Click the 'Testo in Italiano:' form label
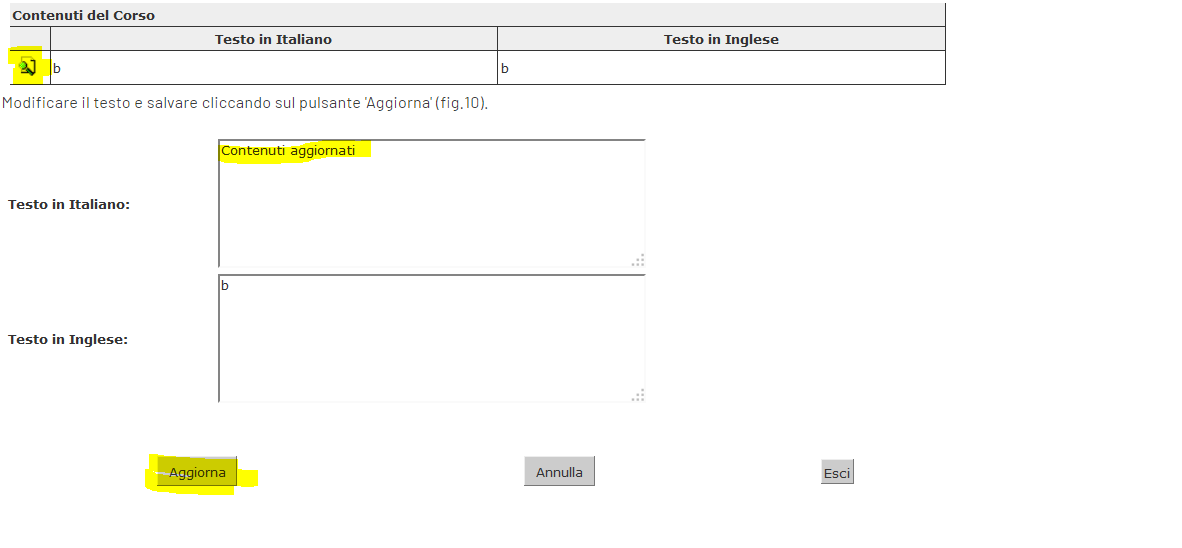 [69, 204]
